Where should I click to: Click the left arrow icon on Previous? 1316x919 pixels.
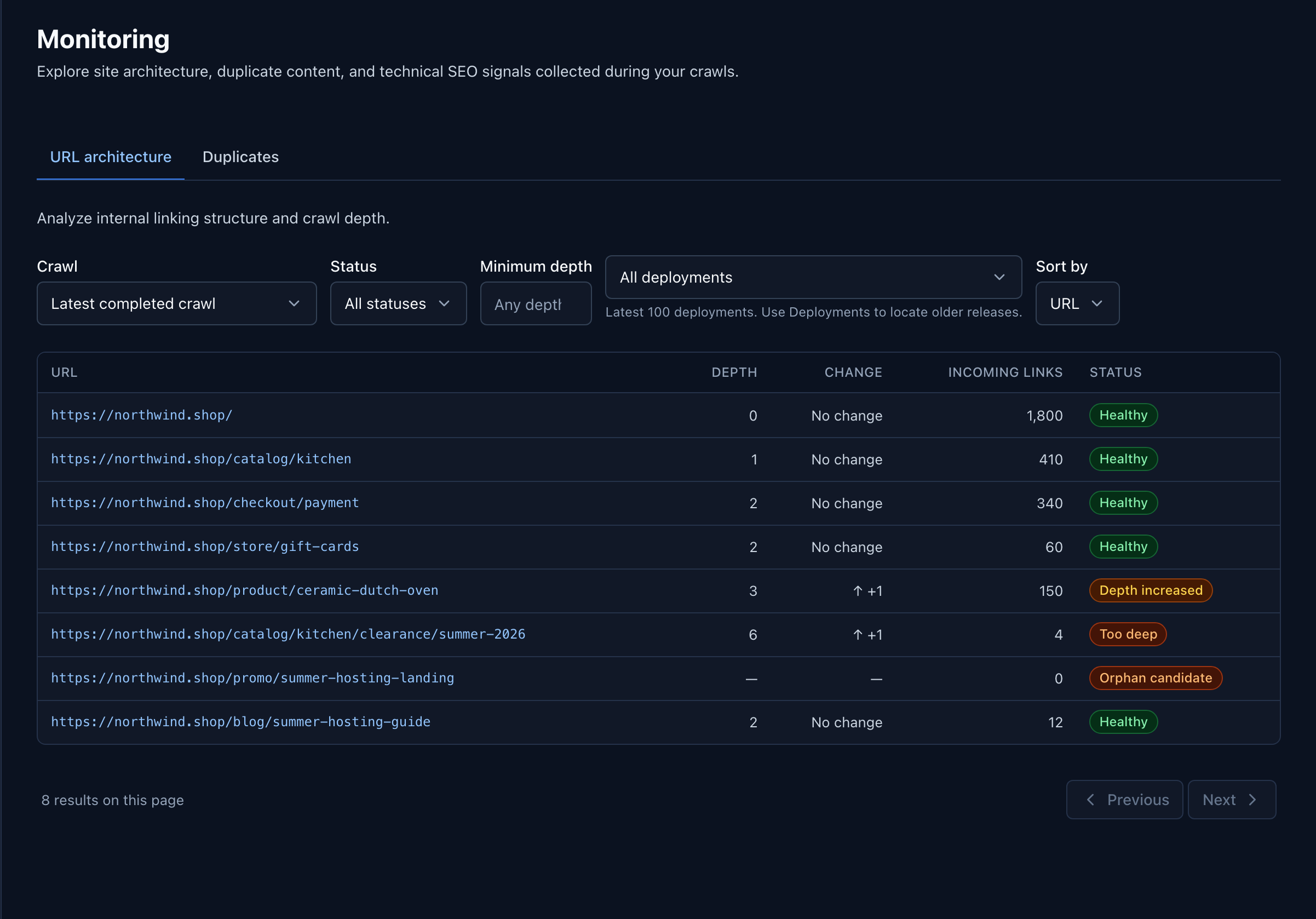pyautogui.click(x=1090, y=799)
